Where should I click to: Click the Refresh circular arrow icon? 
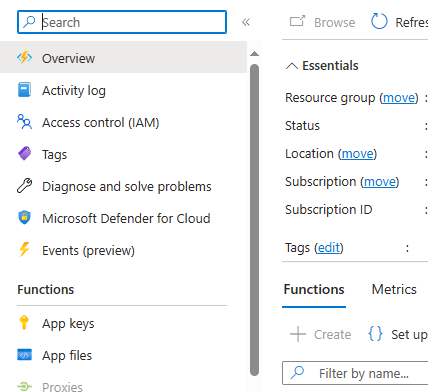click(x=379, y=22)
